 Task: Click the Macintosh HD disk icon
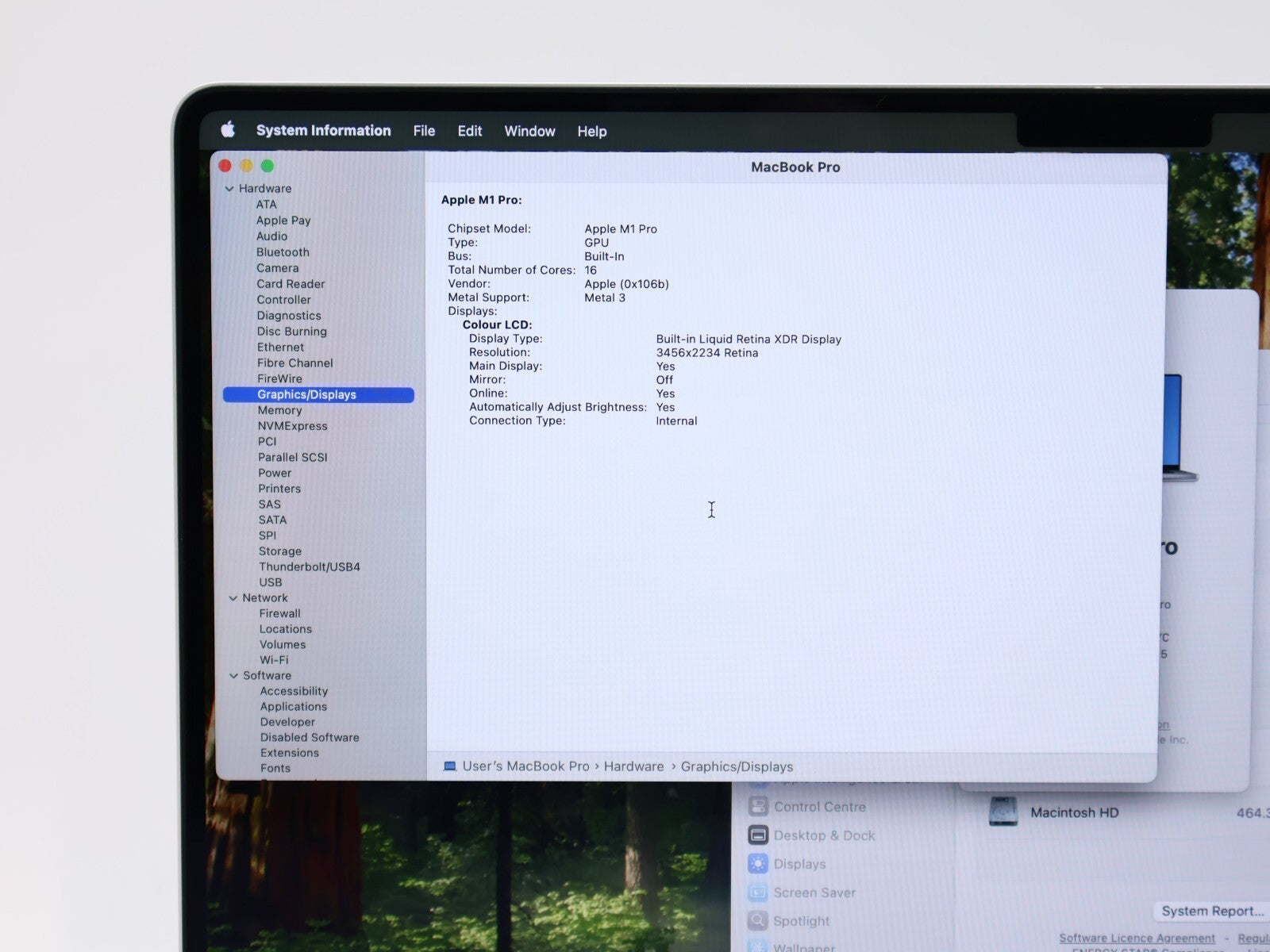point(1003,812)
